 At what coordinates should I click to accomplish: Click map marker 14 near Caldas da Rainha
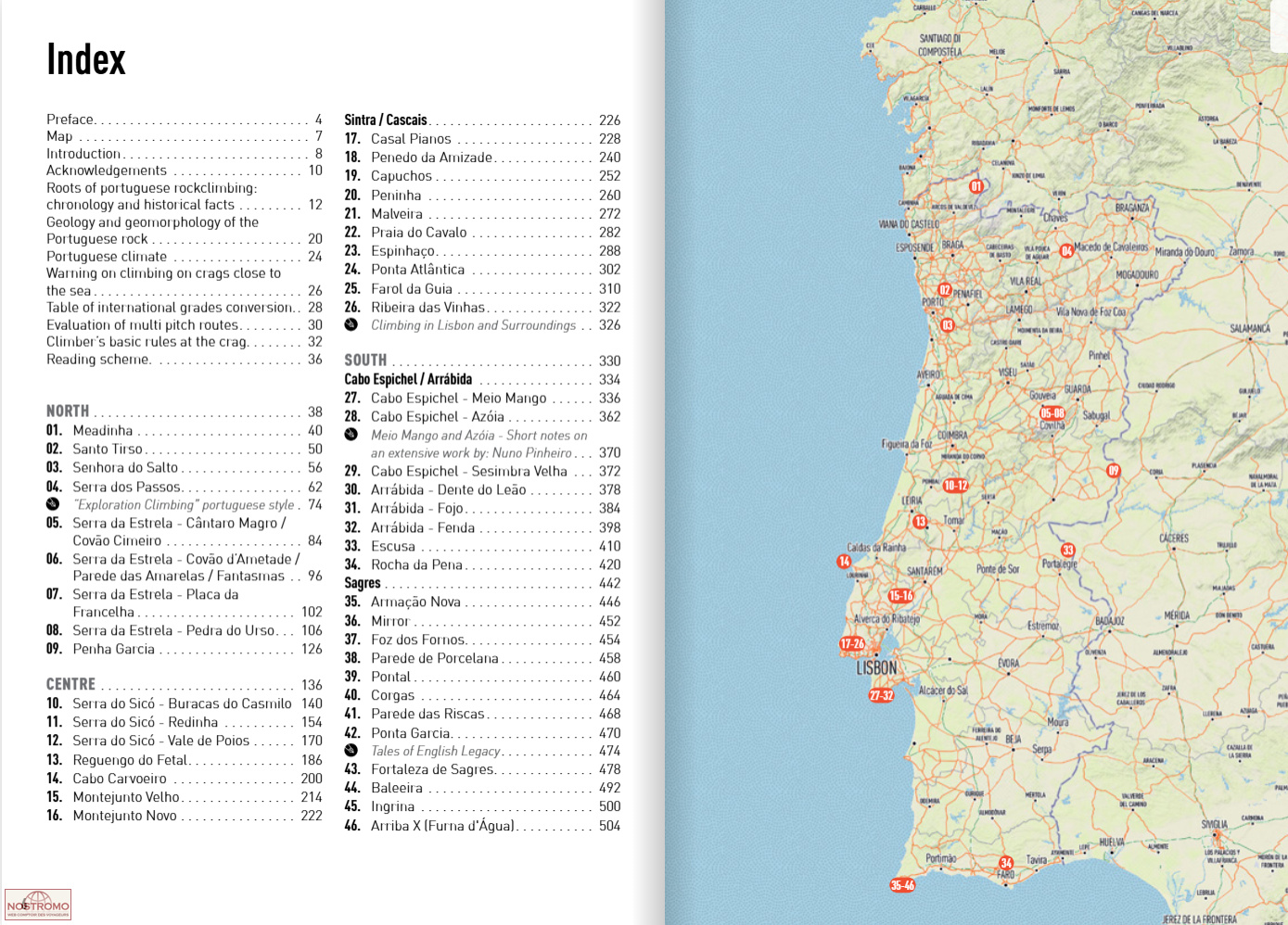844,562
